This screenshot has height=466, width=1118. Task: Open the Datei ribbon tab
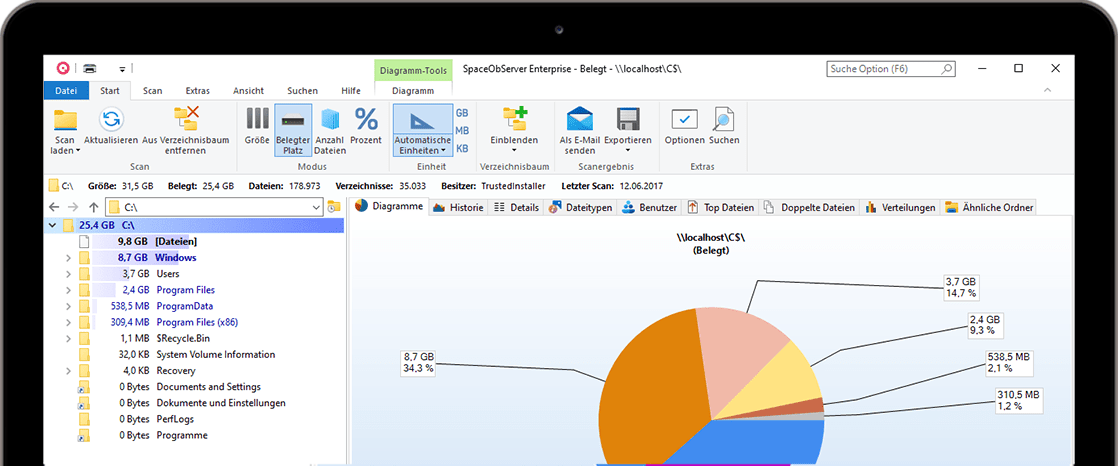pos(66,90)
